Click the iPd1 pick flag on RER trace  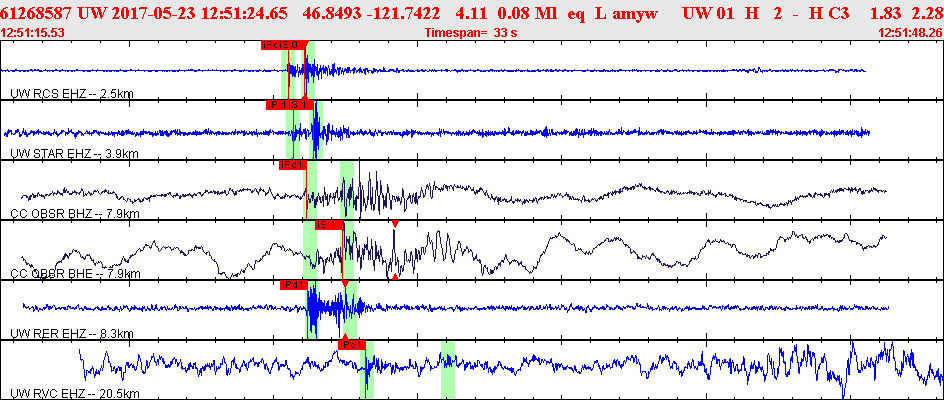click(x=294, y=285)
